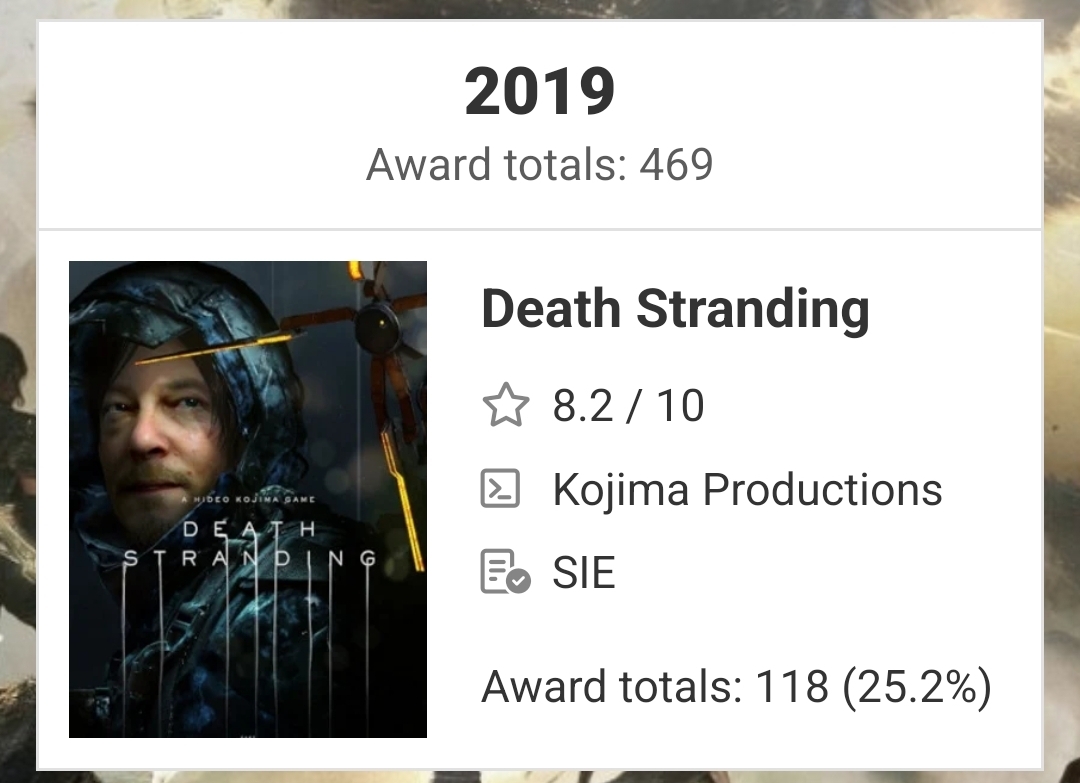Click the 8.2 / 10 rating value

628,407
